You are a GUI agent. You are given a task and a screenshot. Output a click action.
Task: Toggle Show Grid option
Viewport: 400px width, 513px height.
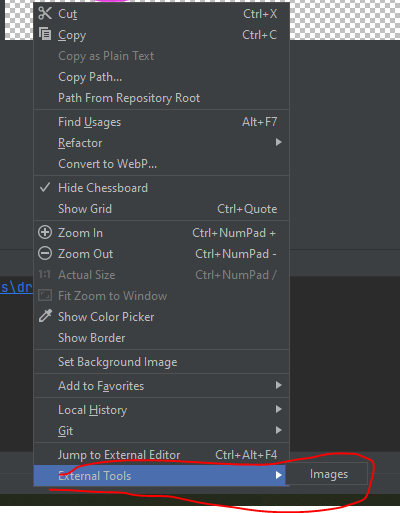click(x=161, y=209)
